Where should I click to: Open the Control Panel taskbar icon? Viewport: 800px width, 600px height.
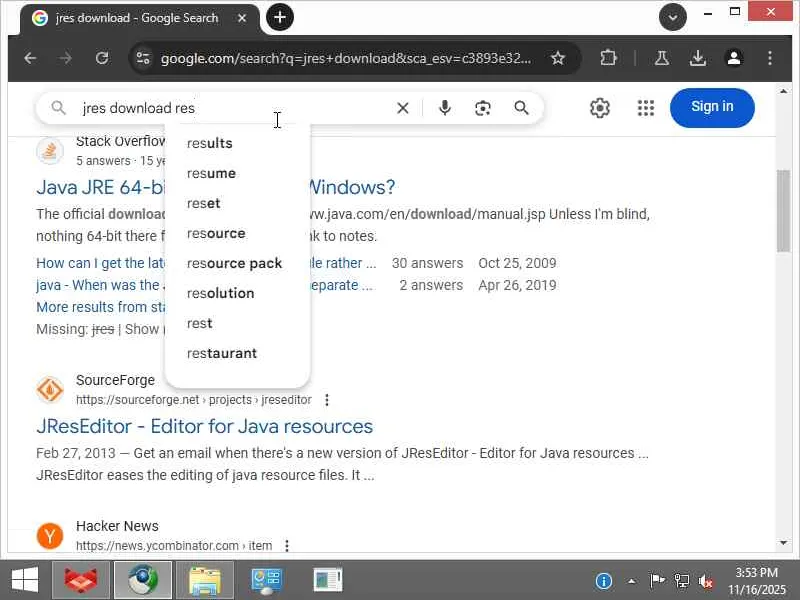click(x=266, y=580)
